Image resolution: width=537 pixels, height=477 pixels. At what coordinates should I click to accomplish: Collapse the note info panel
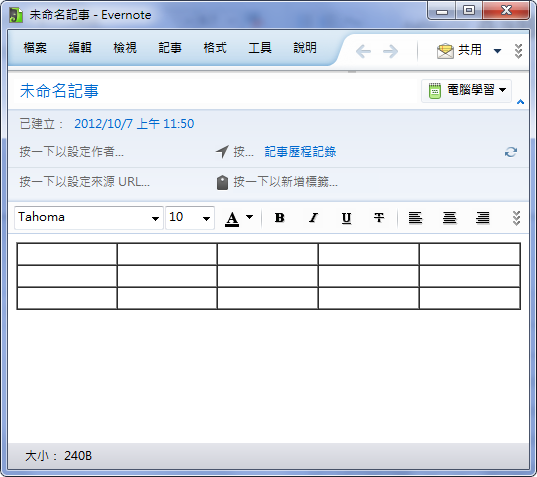pyautogui.click(x=521, y=102)
